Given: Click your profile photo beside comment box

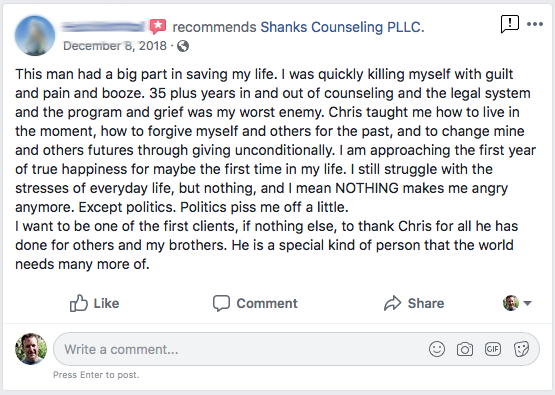Looking at the screenshot, I should click(31, 349).
